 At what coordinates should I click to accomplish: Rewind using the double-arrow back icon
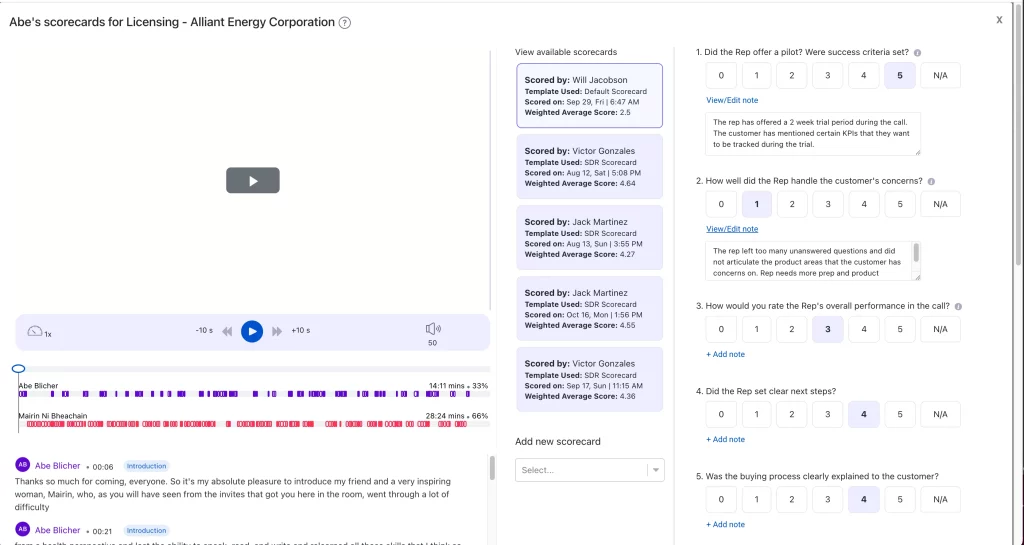click(x=227, y=332)
